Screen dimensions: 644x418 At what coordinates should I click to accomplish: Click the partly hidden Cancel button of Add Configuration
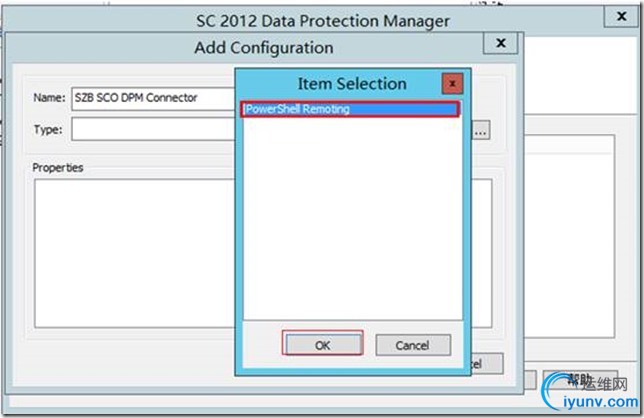pos(487,363)
